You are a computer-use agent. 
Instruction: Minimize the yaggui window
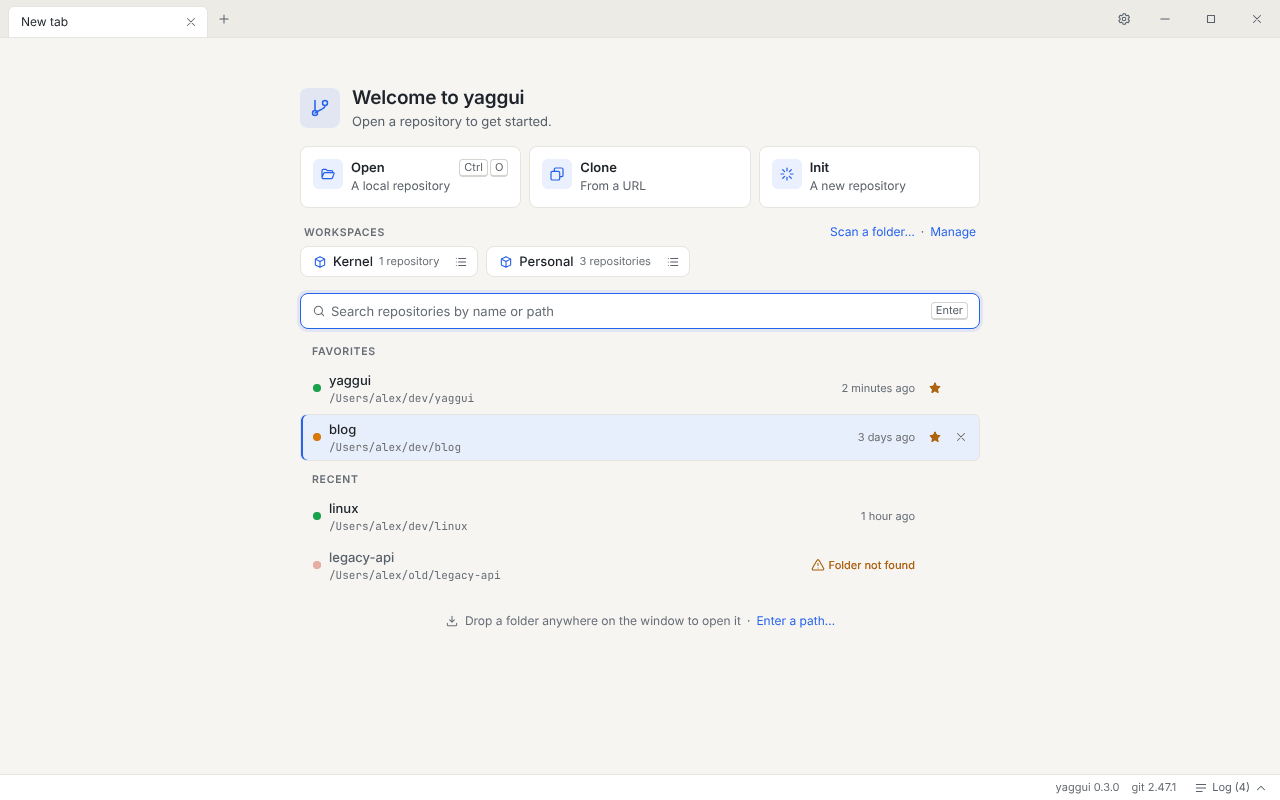point(1165,19)
